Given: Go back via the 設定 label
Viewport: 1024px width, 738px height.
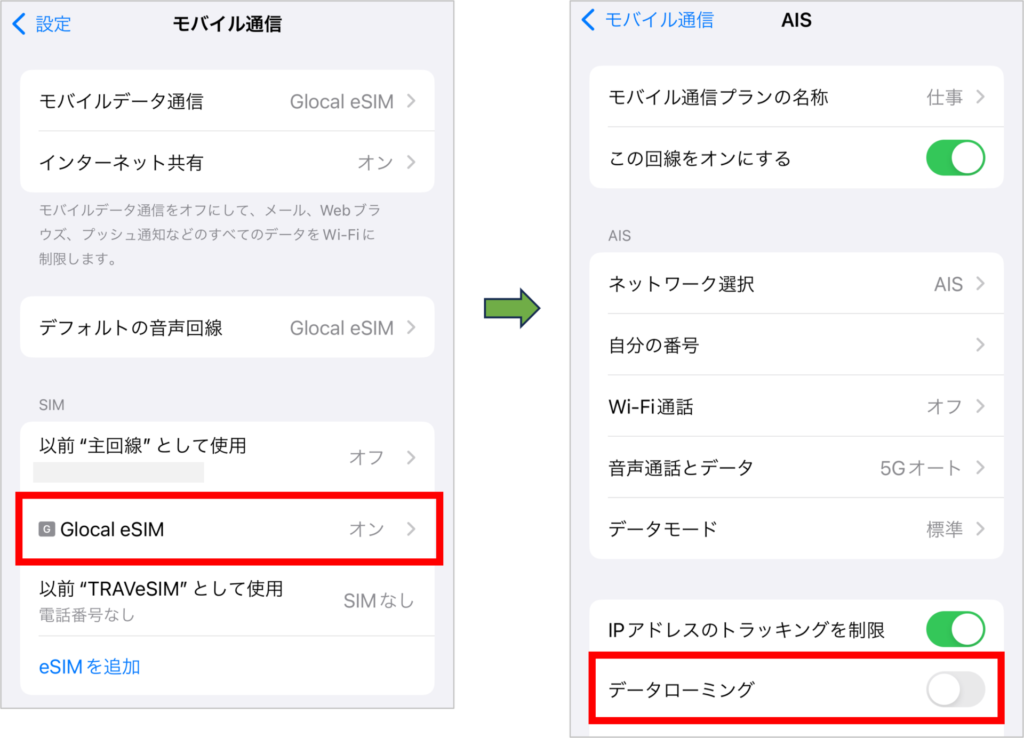Looking at the screenshot, I should 53,24.
